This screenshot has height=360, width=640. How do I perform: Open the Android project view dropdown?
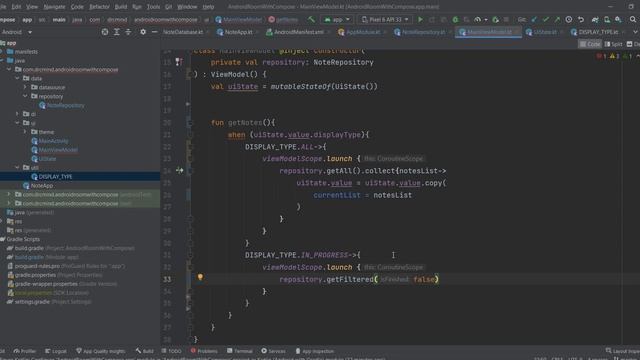[x=16, y=32]
